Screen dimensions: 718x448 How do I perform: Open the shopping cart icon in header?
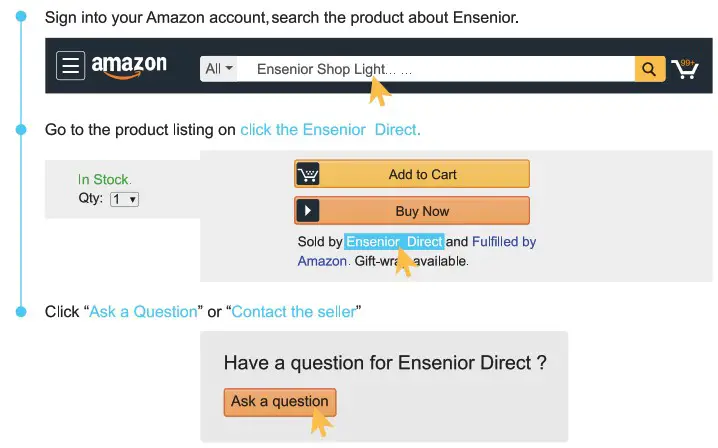[684, 70]
